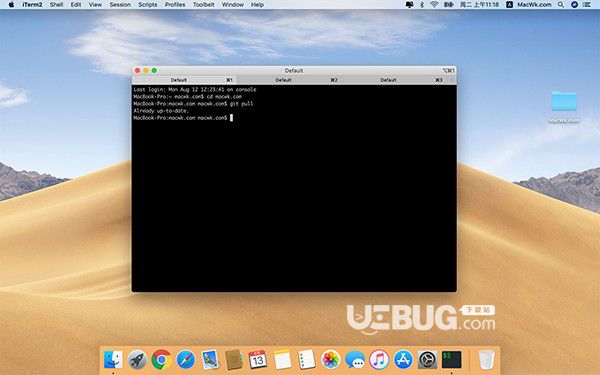
Task: Click terminal prompt cursor line
Action: (x=183, y=118)
